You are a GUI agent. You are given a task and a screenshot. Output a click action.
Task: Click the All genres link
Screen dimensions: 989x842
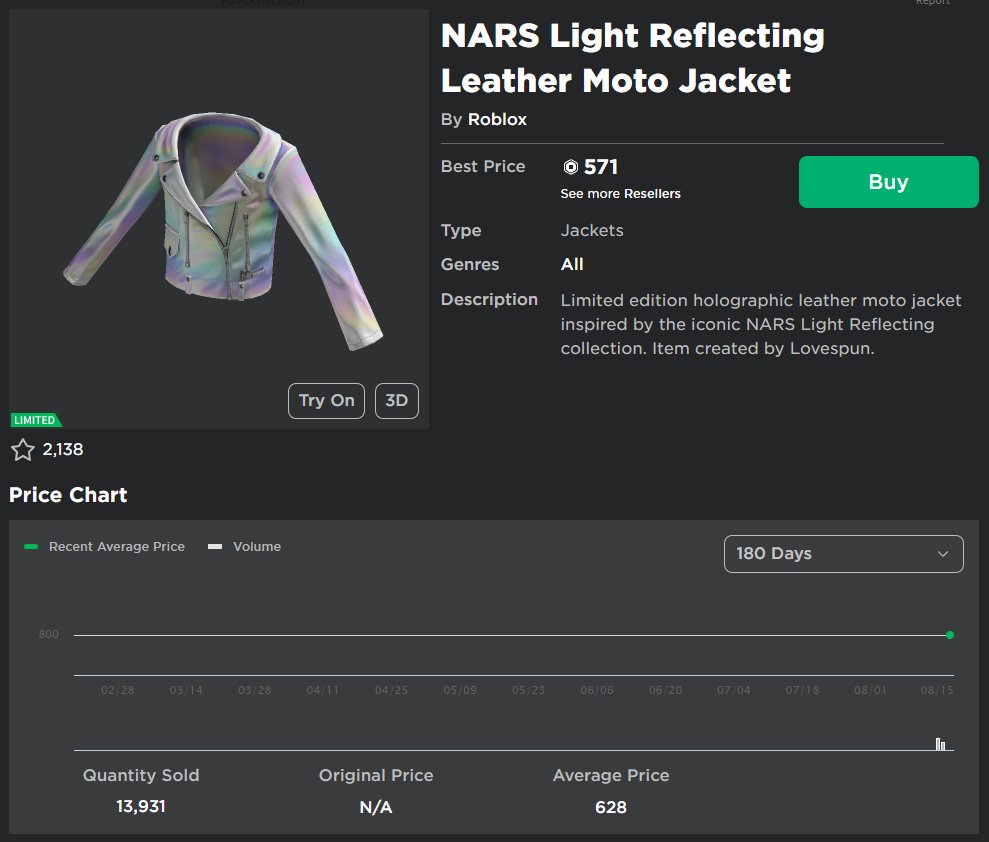(x=572, y=264)
